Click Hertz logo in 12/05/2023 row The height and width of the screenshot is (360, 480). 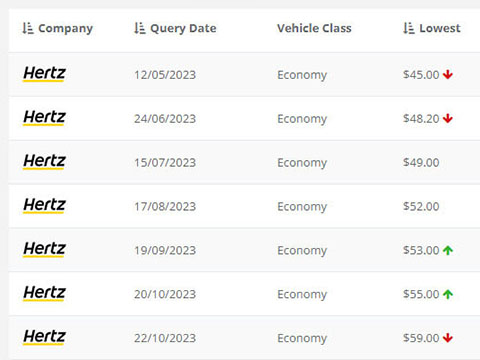44,74
